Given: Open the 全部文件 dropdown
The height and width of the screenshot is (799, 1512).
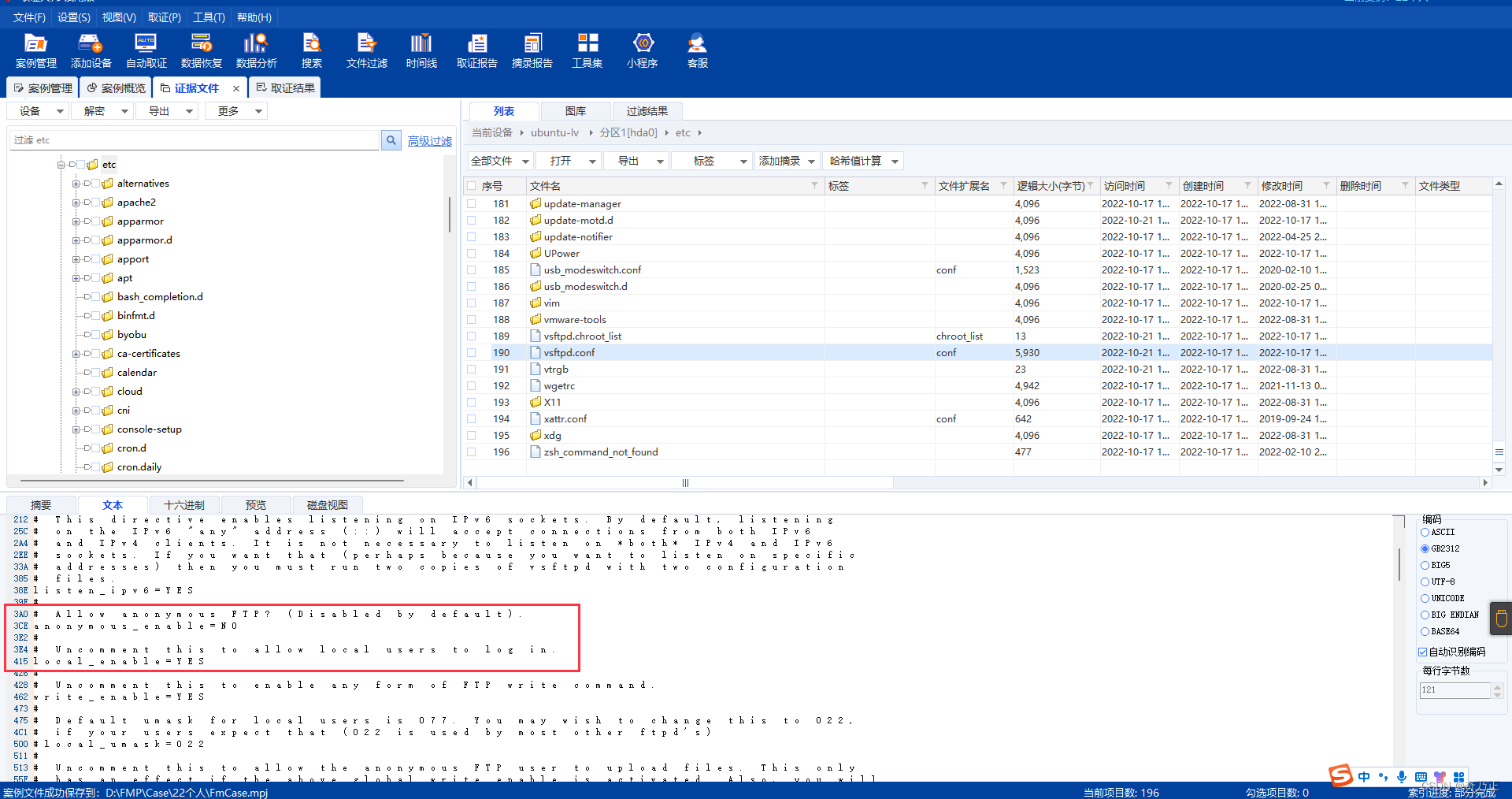Looking at the screenshot, I should click(501, 161).
